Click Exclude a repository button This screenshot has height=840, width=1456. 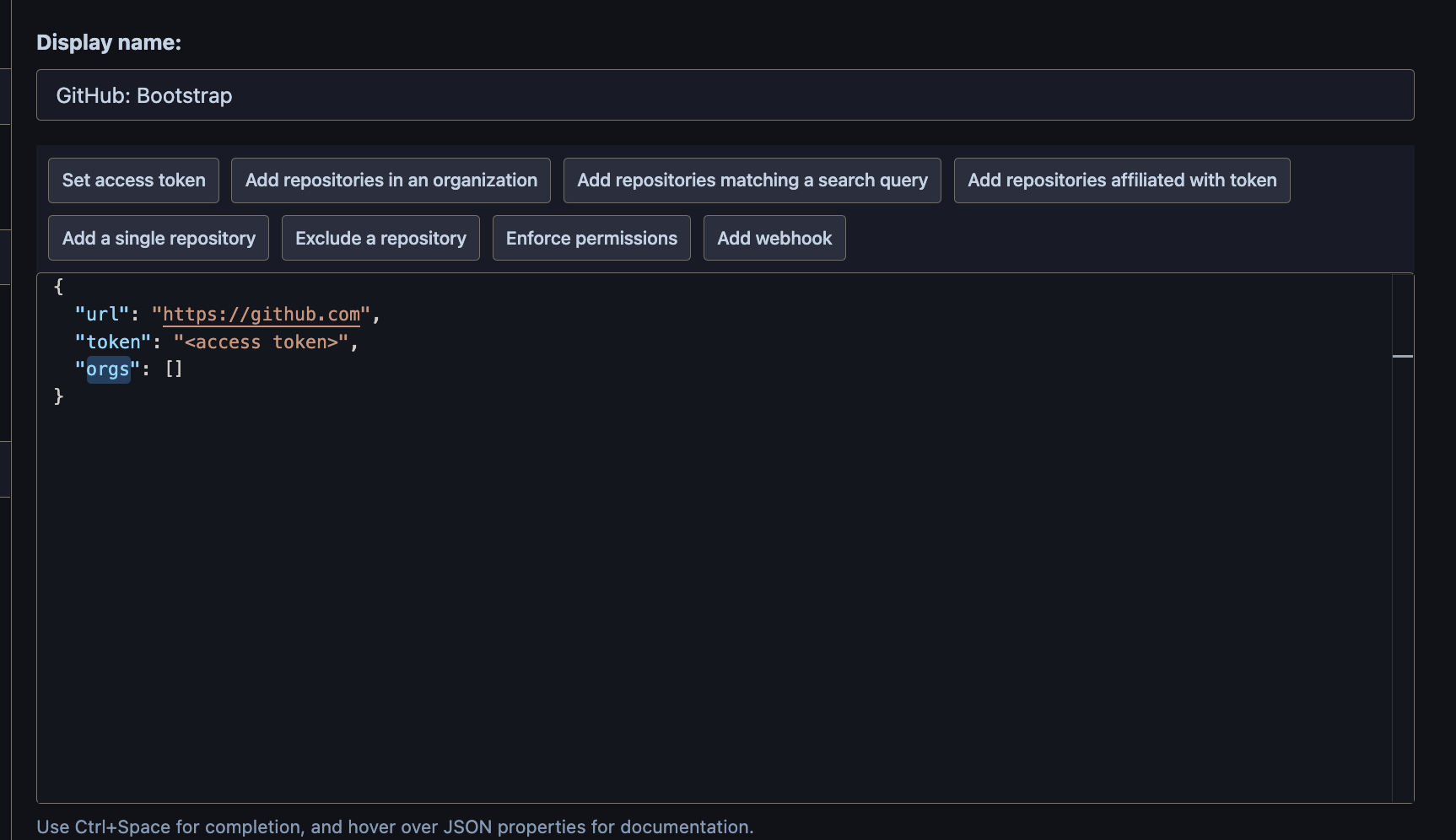click(x=380, y=238)
